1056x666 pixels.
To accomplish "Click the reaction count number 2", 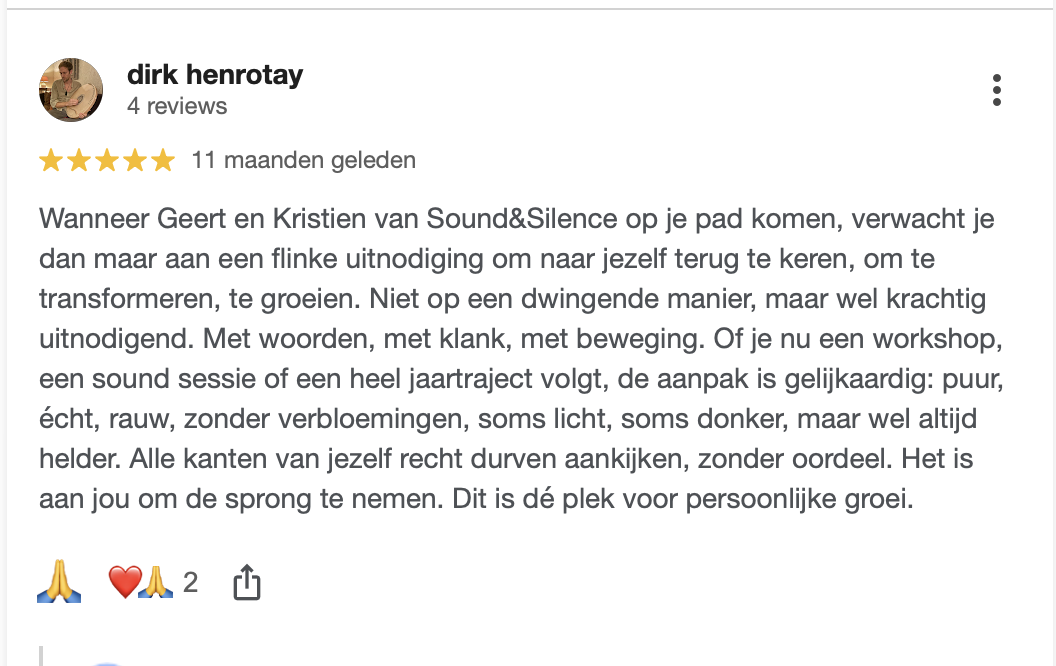I will (x=191, y=582).
